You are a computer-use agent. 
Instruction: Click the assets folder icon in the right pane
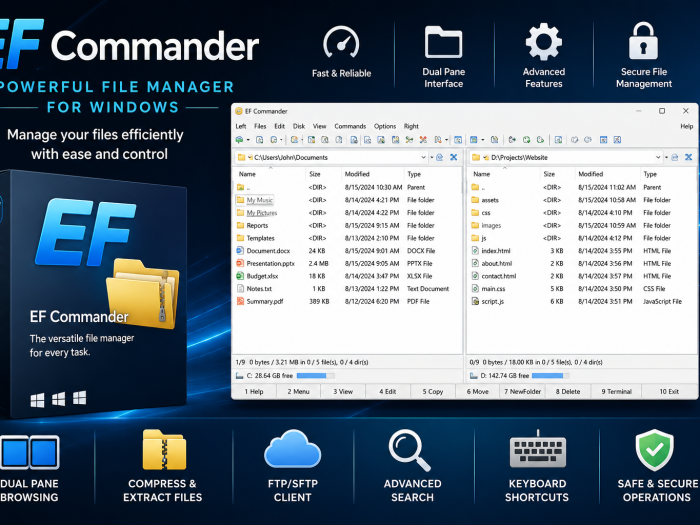point(475,200)
